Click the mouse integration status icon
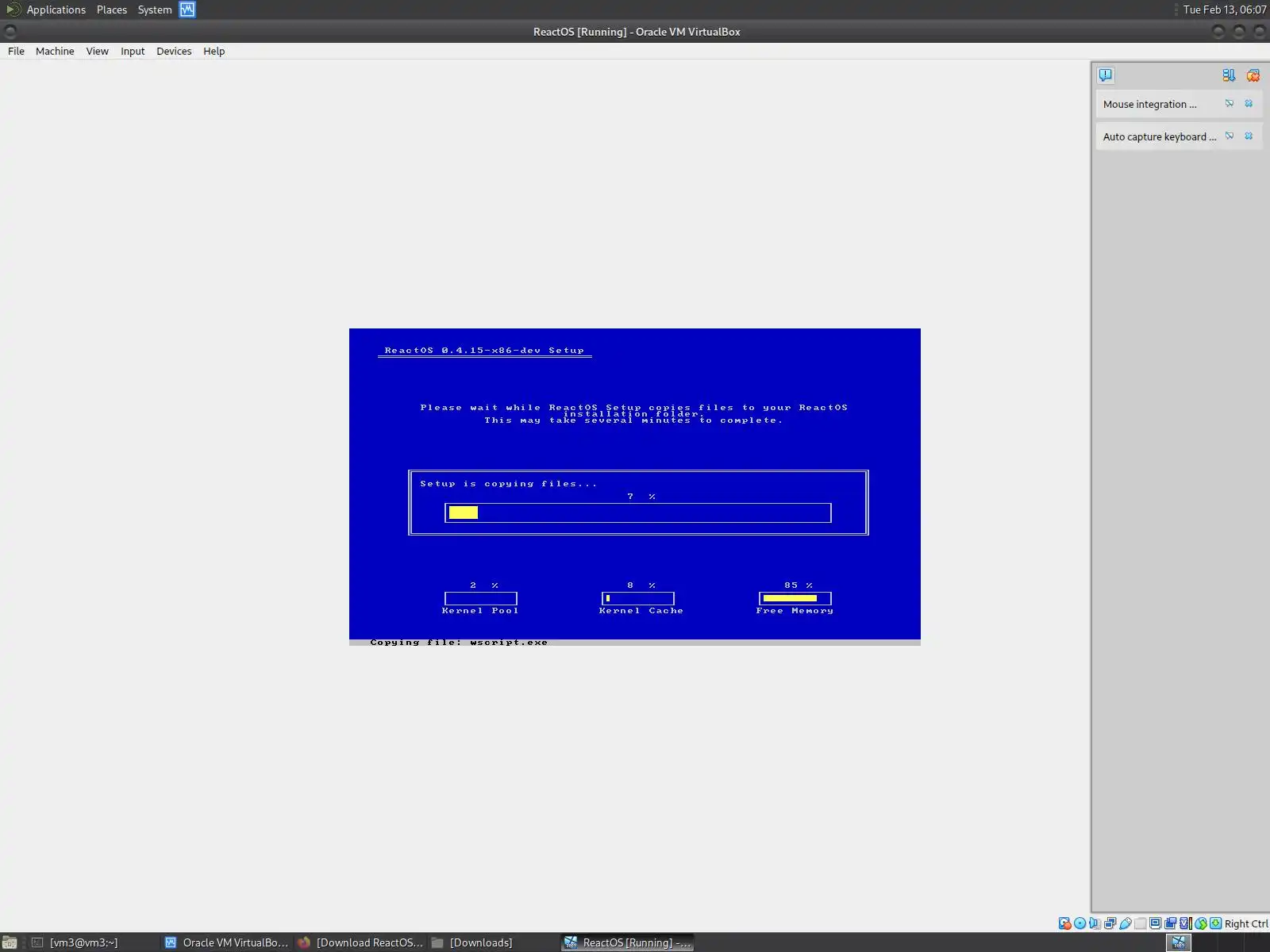Viewport: 1270px width, 952px height. click(1201, 923)
